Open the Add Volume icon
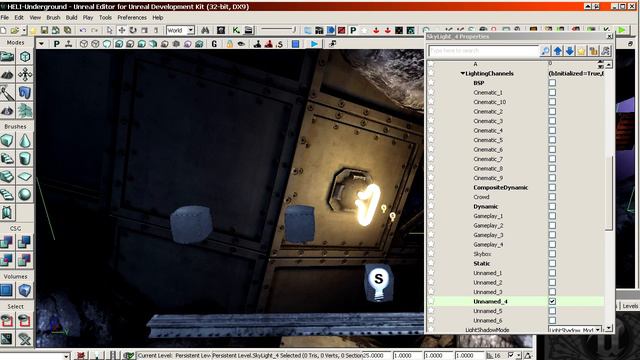This screenshot has height=360, width=640. [25, 291]
